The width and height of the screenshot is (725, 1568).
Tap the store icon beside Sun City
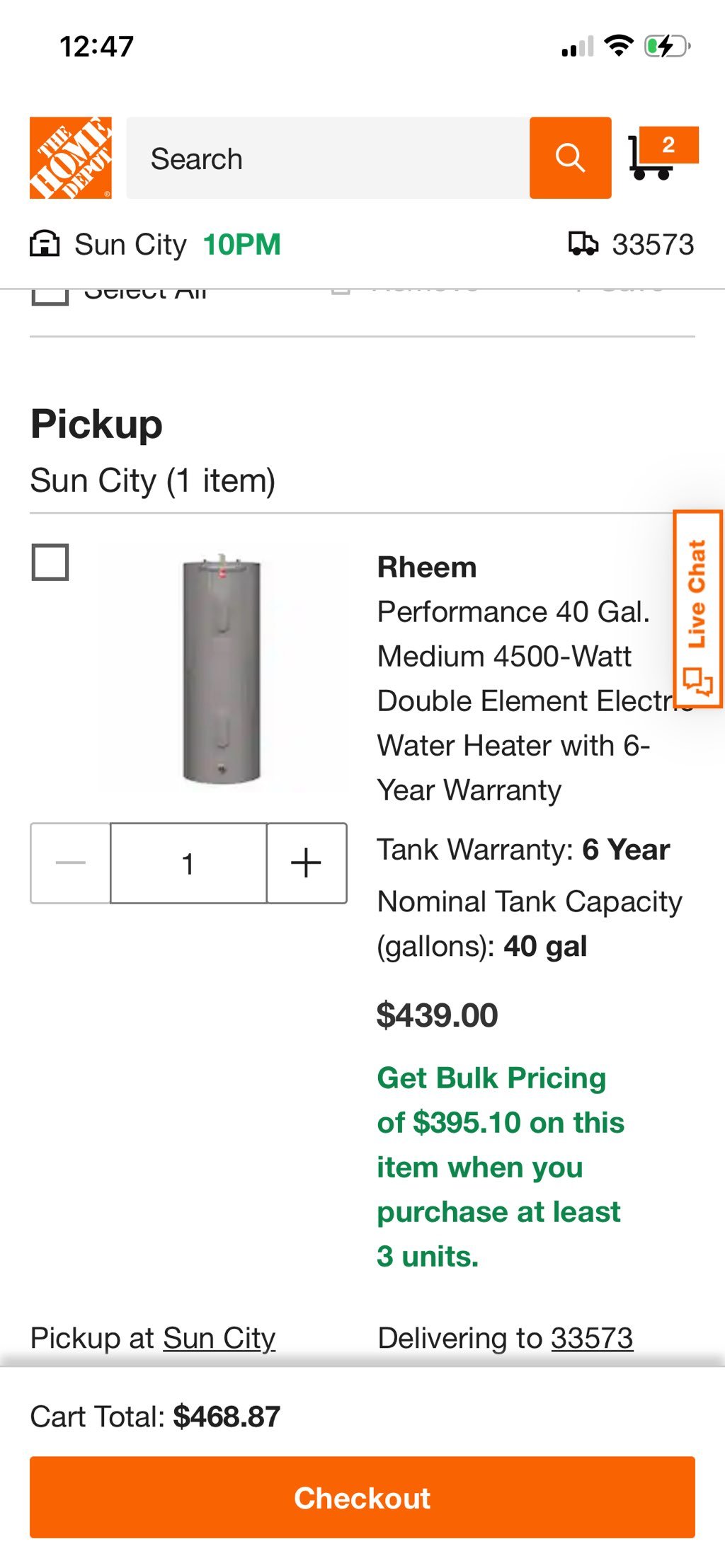click(45, 244)
